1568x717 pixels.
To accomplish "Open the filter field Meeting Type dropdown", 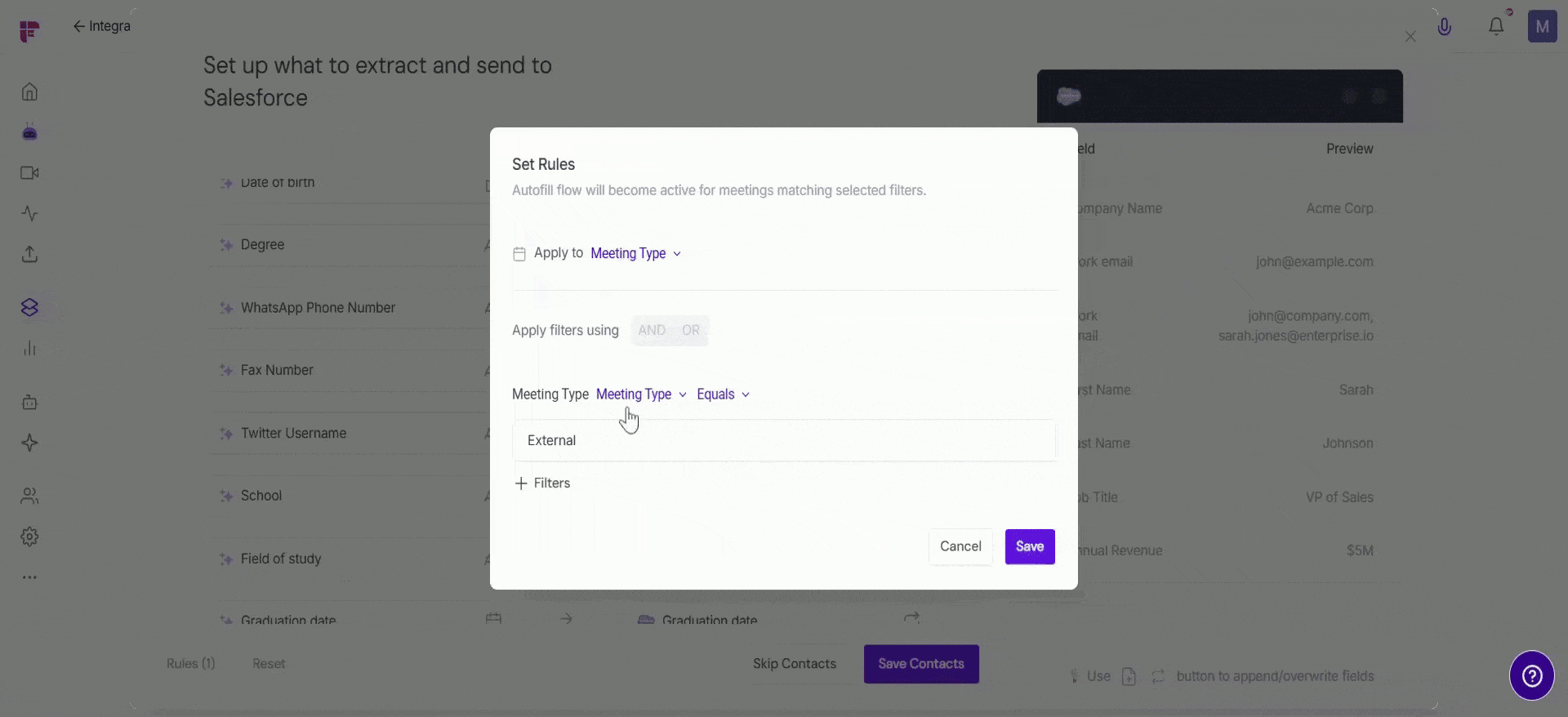I will tap(641, 394).
